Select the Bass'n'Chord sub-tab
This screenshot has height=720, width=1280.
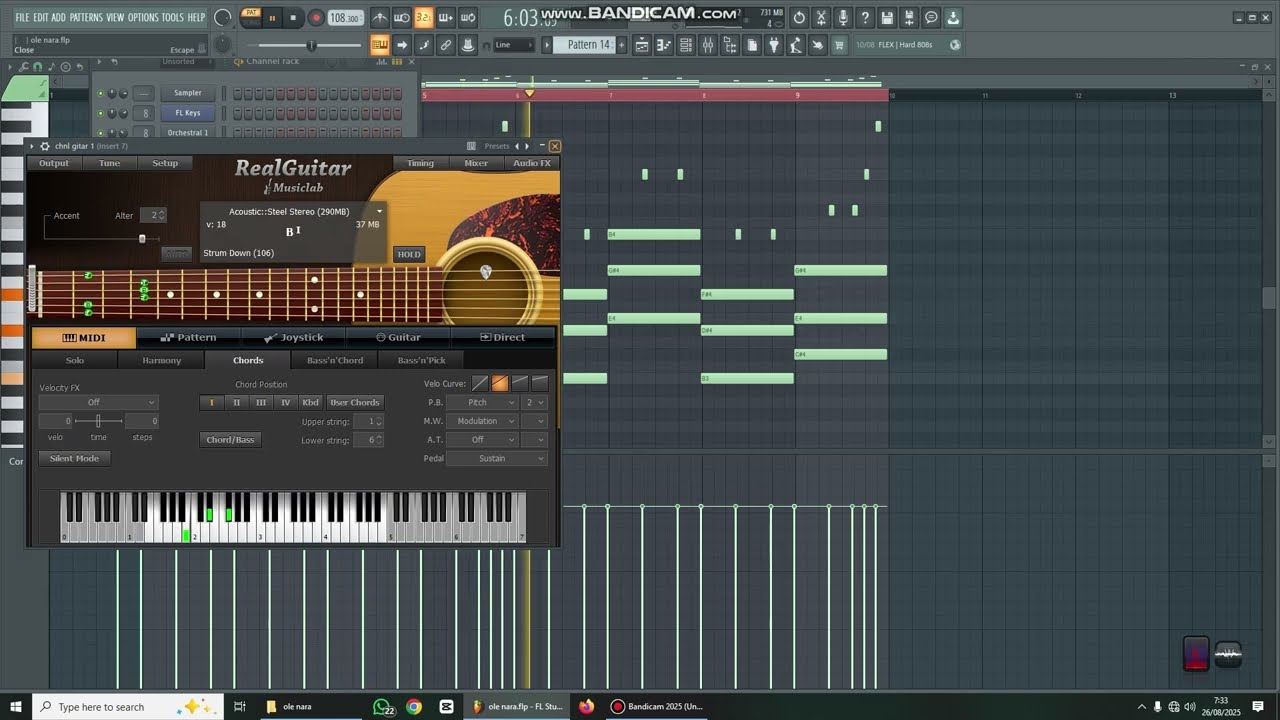point(335,360)
